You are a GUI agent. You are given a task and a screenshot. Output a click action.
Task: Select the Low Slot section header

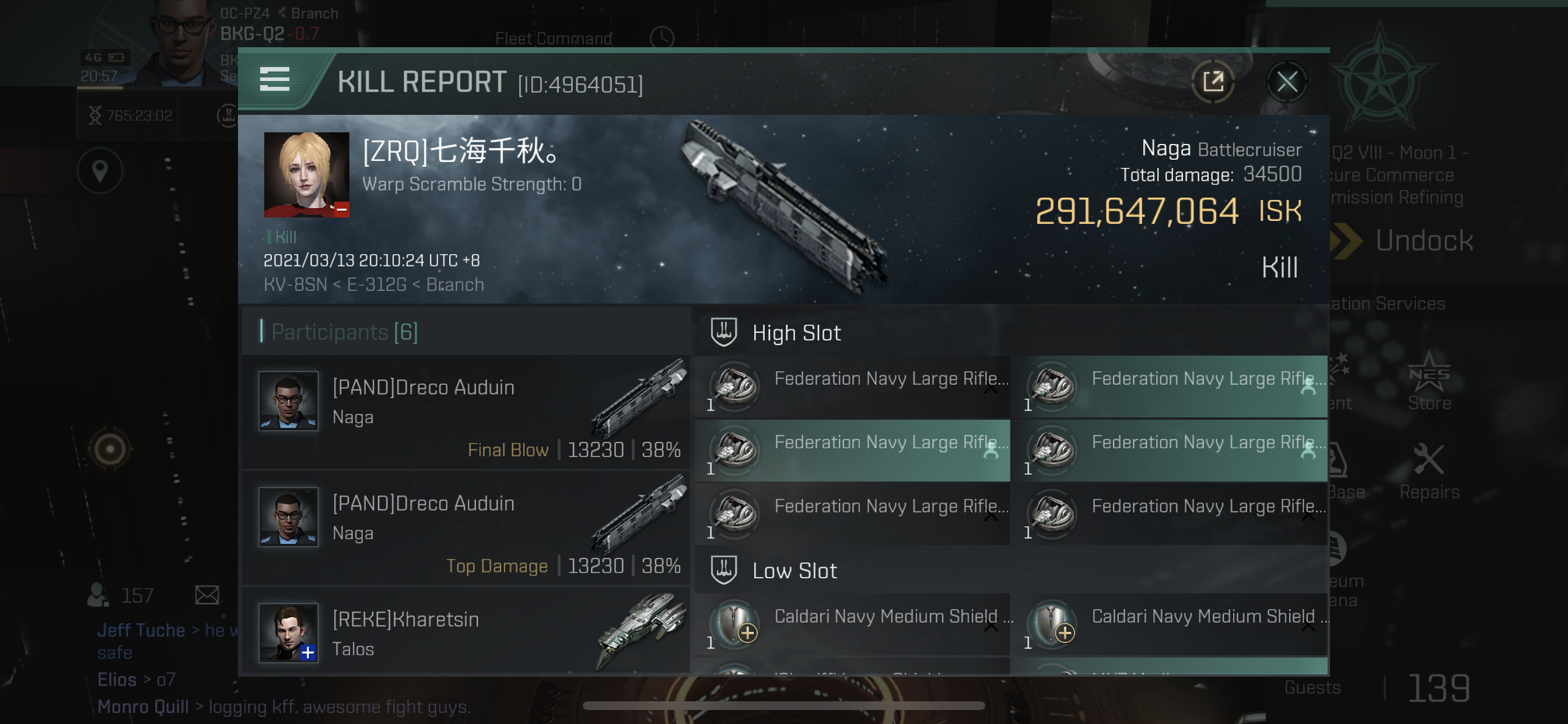point(794,571)
